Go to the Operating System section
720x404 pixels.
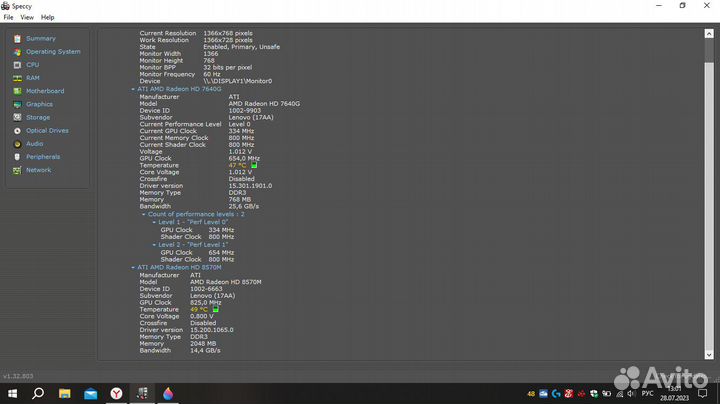click(x=53, y=52)
